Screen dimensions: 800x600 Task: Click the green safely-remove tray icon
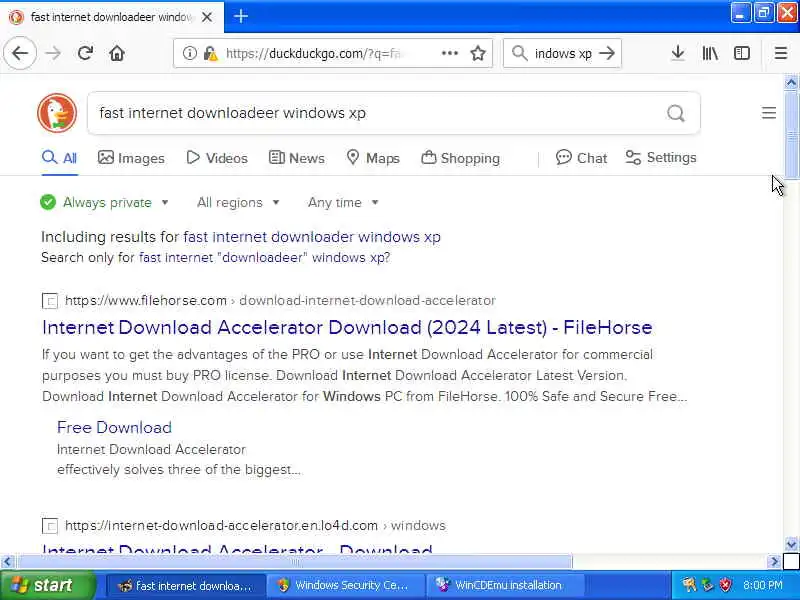pyautogui.click(x=707, y=585)
